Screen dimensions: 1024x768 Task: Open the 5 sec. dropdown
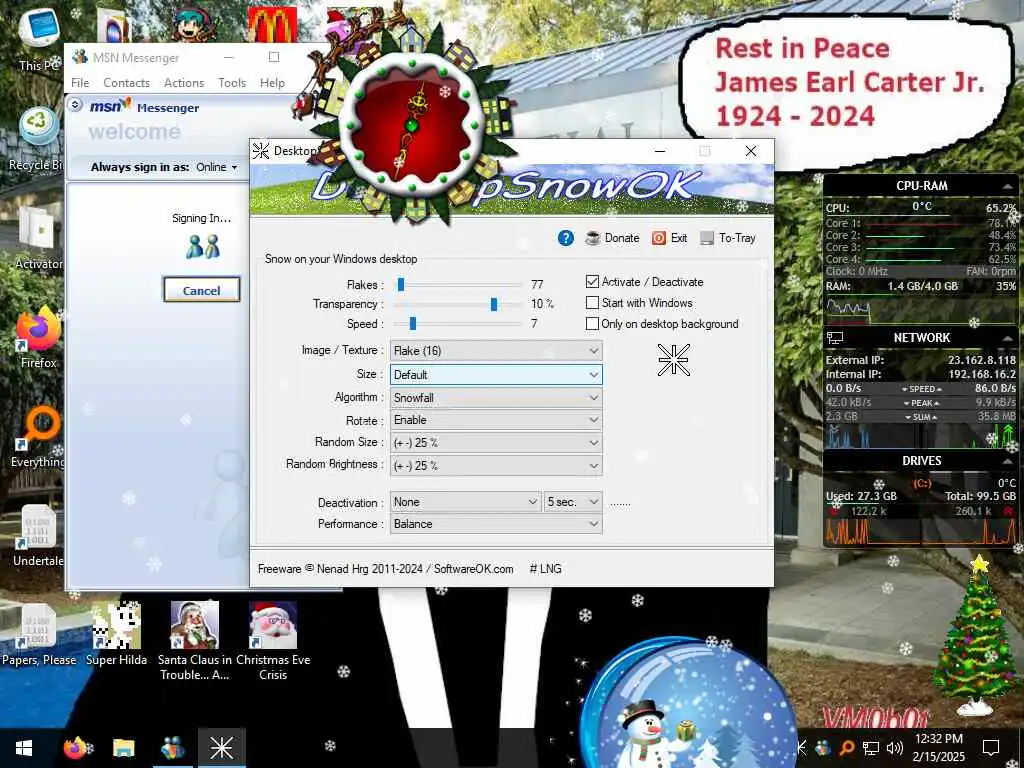pyautogui.click(x=573, y=502)
